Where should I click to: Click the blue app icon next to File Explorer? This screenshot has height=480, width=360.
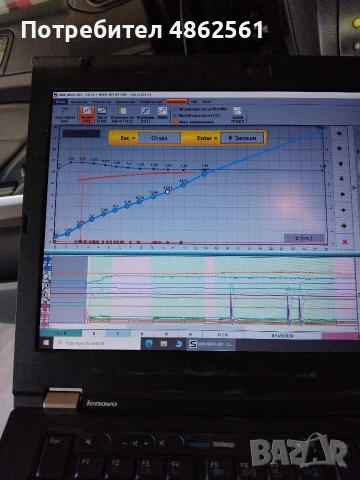[x=179, y=344]
